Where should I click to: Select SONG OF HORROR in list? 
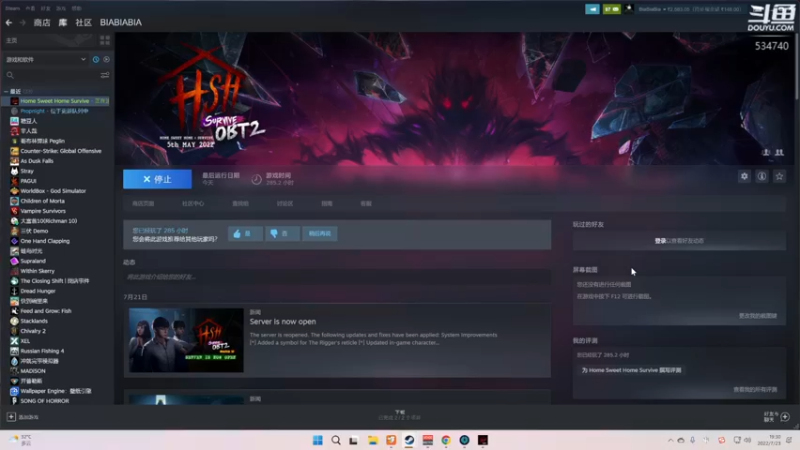pyautogui.click(x=44, y=401)
